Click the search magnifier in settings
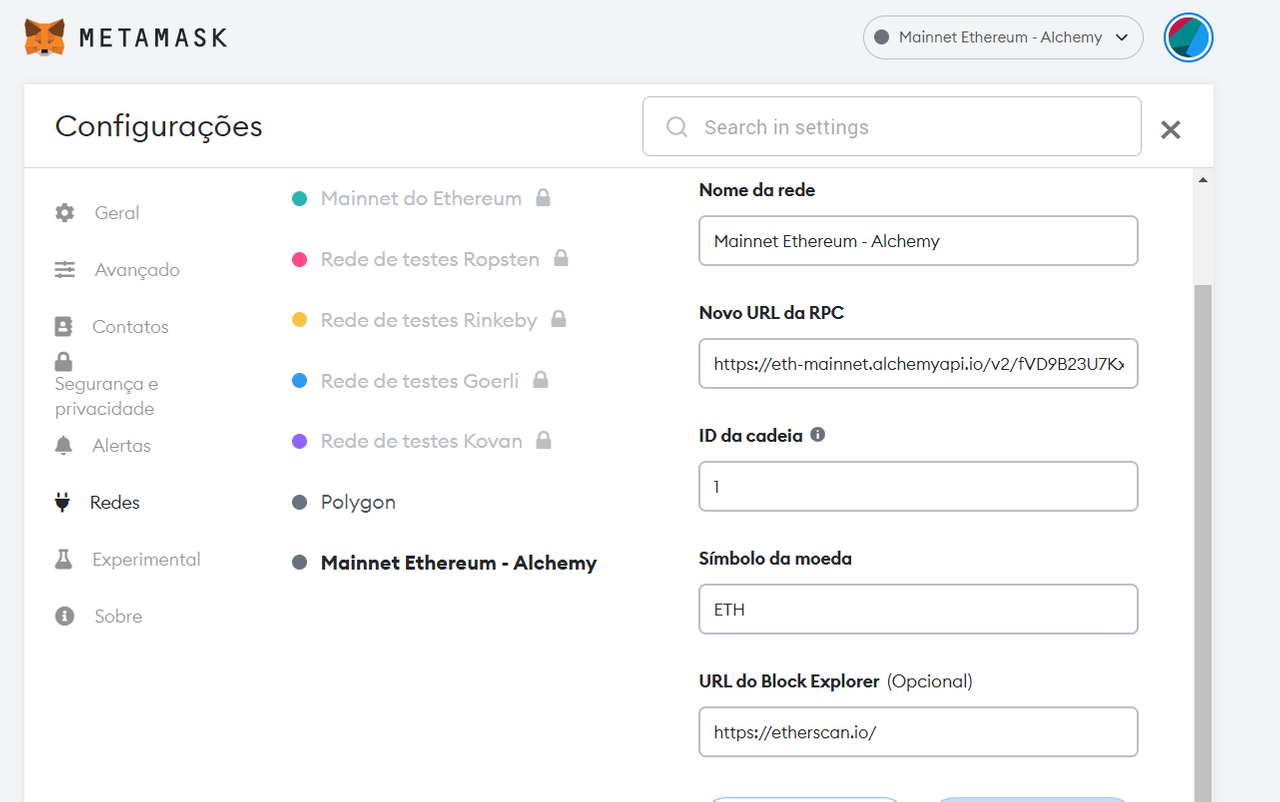 (676, 126)
